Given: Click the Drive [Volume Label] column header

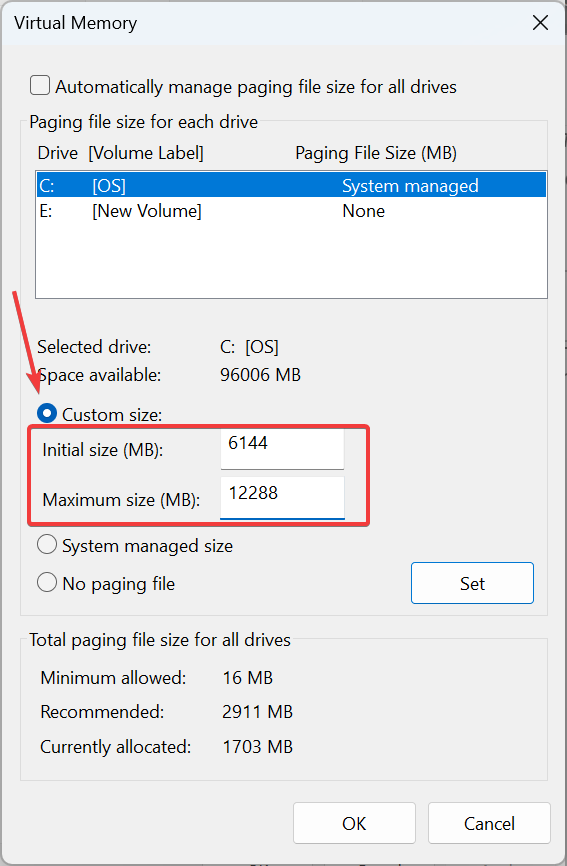Looking at the screenshot, I should (120, 153).
